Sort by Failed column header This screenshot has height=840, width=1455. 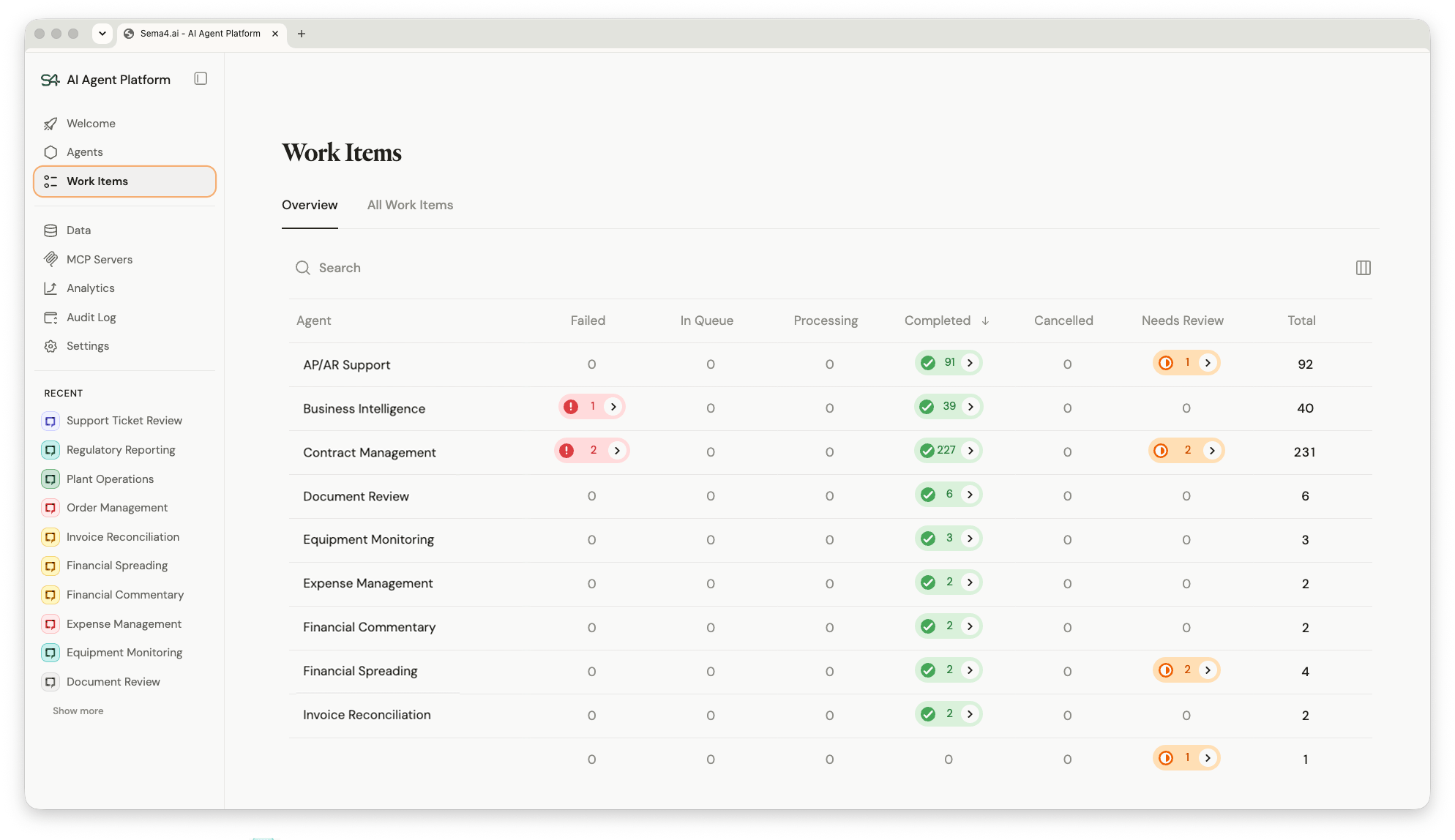point(588,320)
